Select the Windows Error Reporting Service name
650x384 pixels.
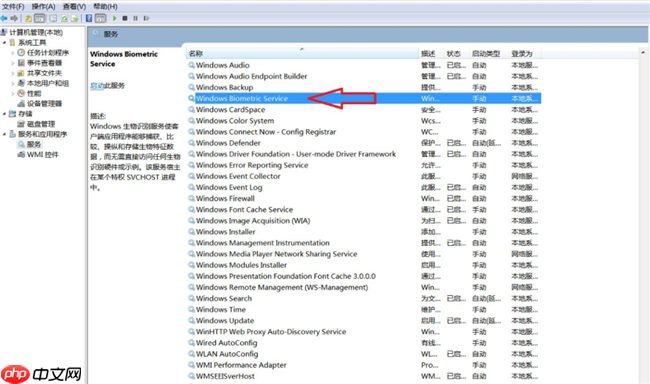tap(252, 165)
